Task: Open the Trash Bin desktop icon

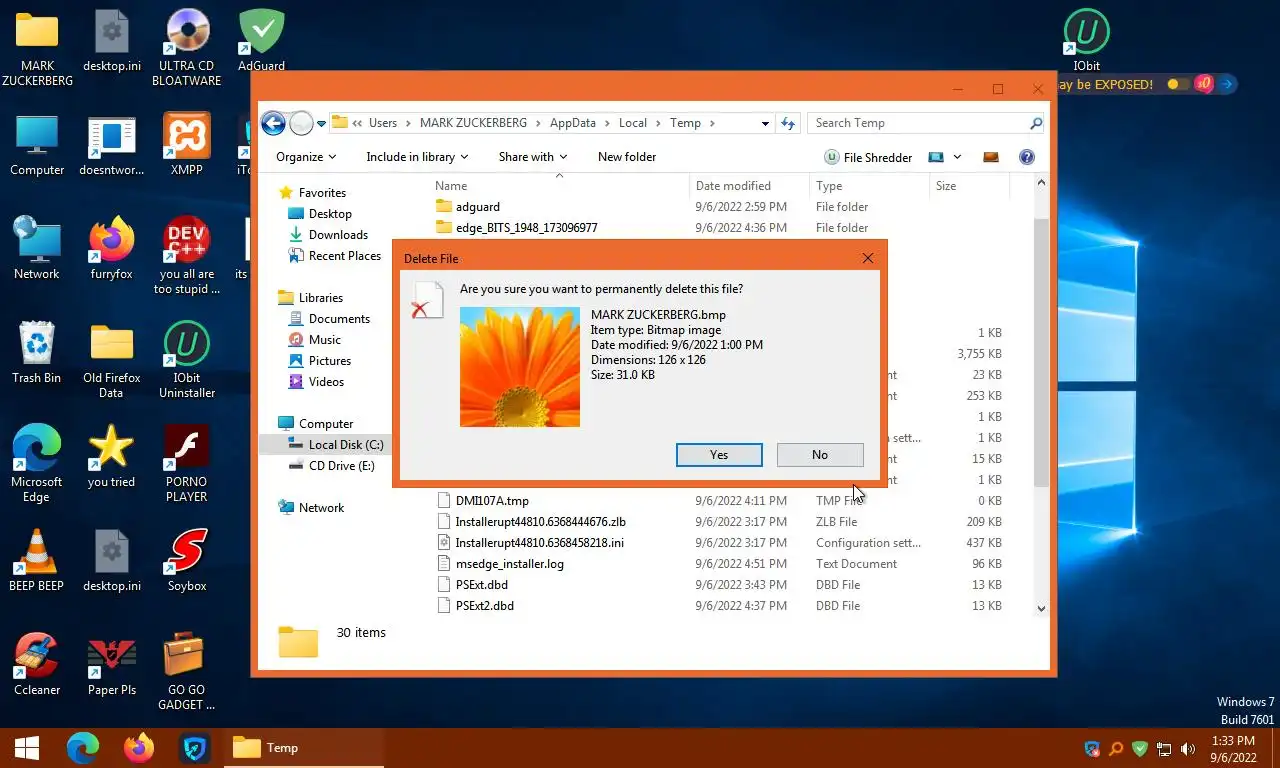Action: pyautogui.click(x=37, y=352)
